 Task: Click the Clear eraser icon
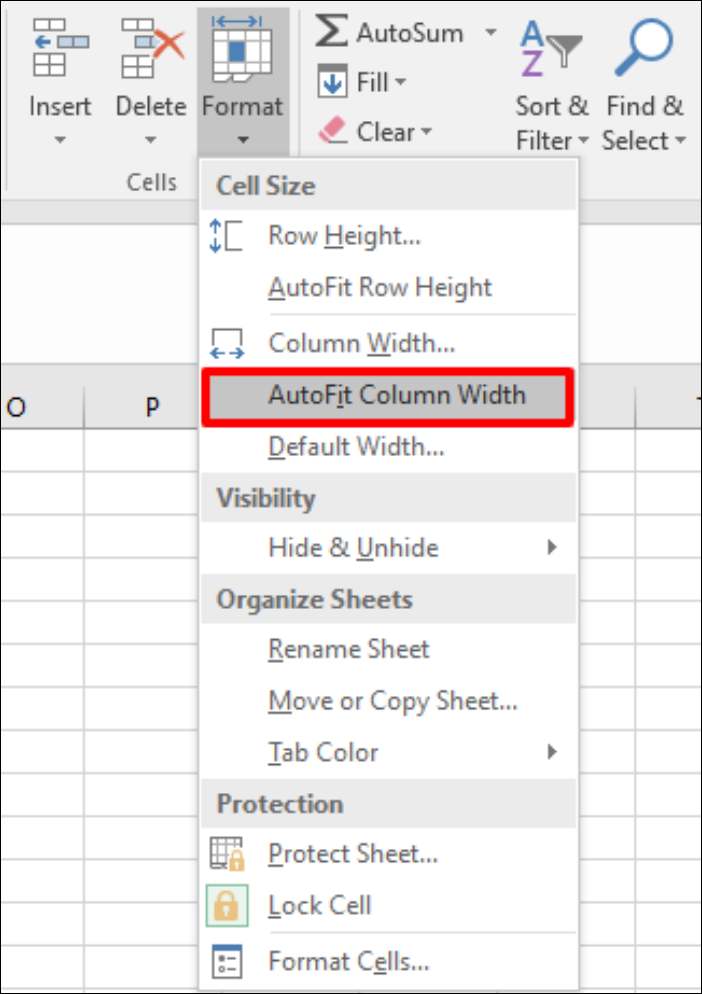[x=332, y=131]
